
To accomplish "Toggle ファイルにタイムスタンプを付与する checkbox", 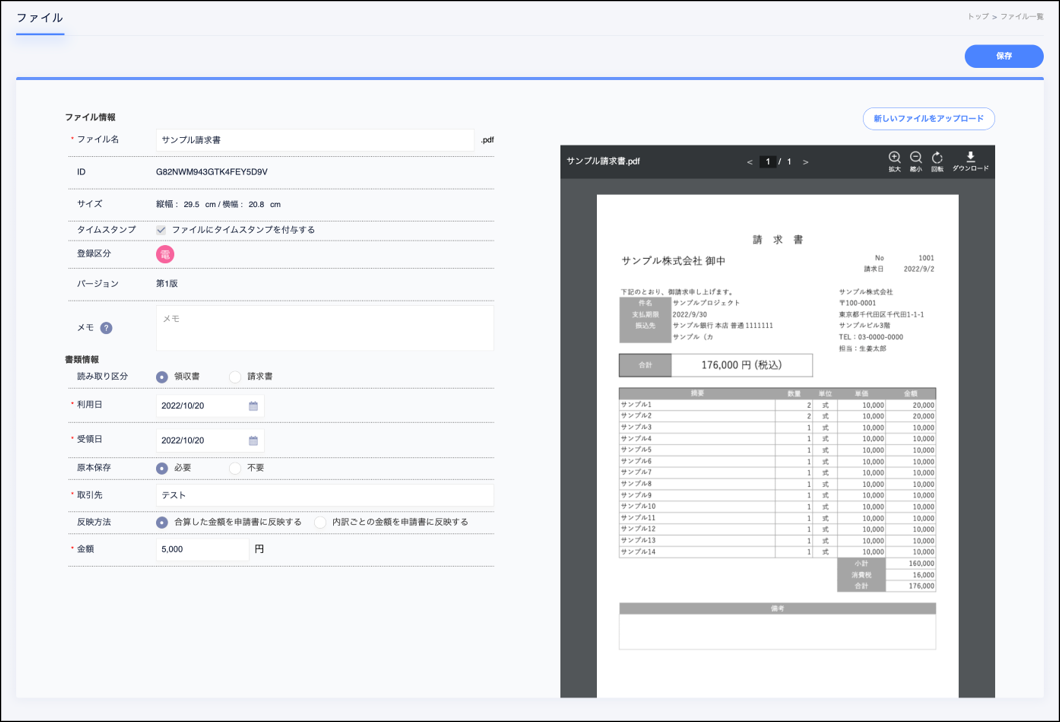I will coord(161,230).
